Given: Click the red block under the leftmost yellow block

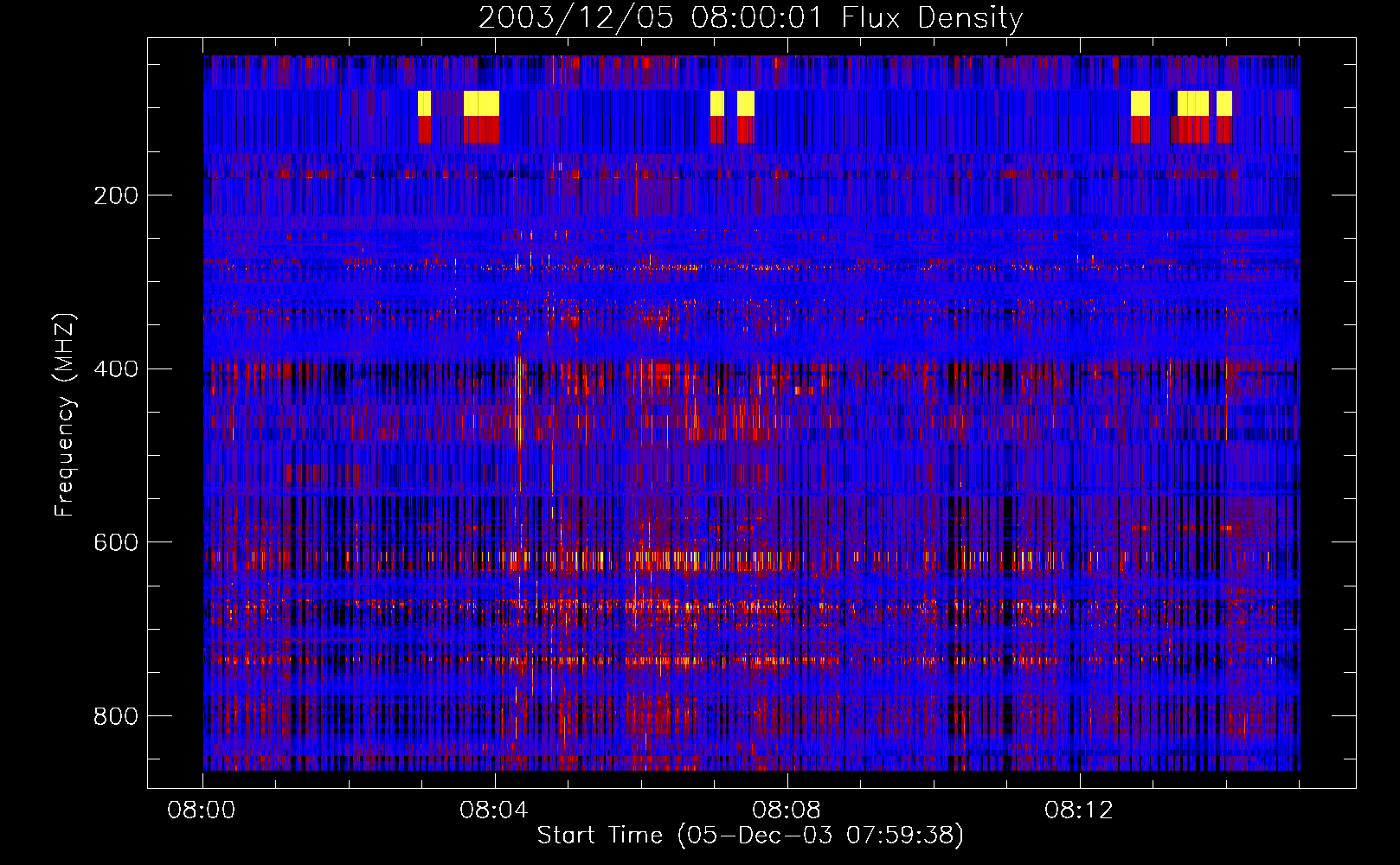Looking at the screenshot, I should [x=424, y=130].
